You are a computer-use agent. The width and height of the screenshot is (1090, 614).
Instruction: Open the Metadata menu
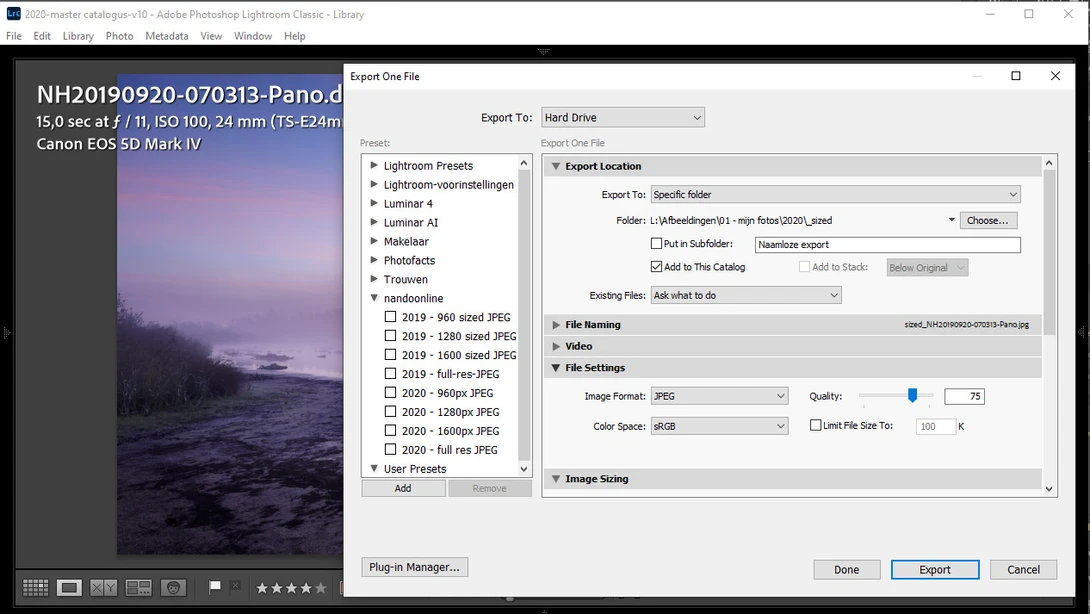167,36
